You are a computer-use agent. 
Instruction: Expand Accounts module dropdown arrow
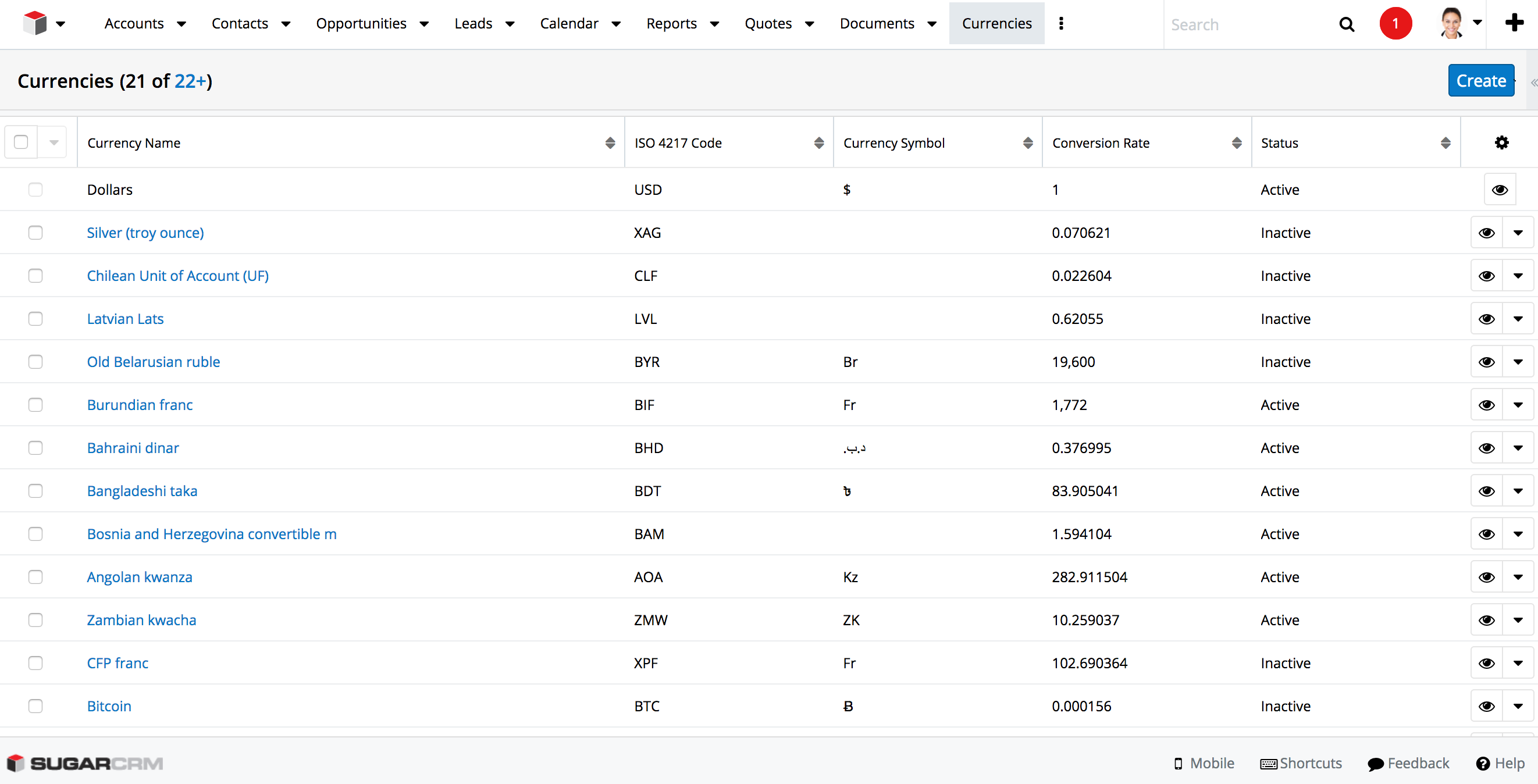[181, 24]
